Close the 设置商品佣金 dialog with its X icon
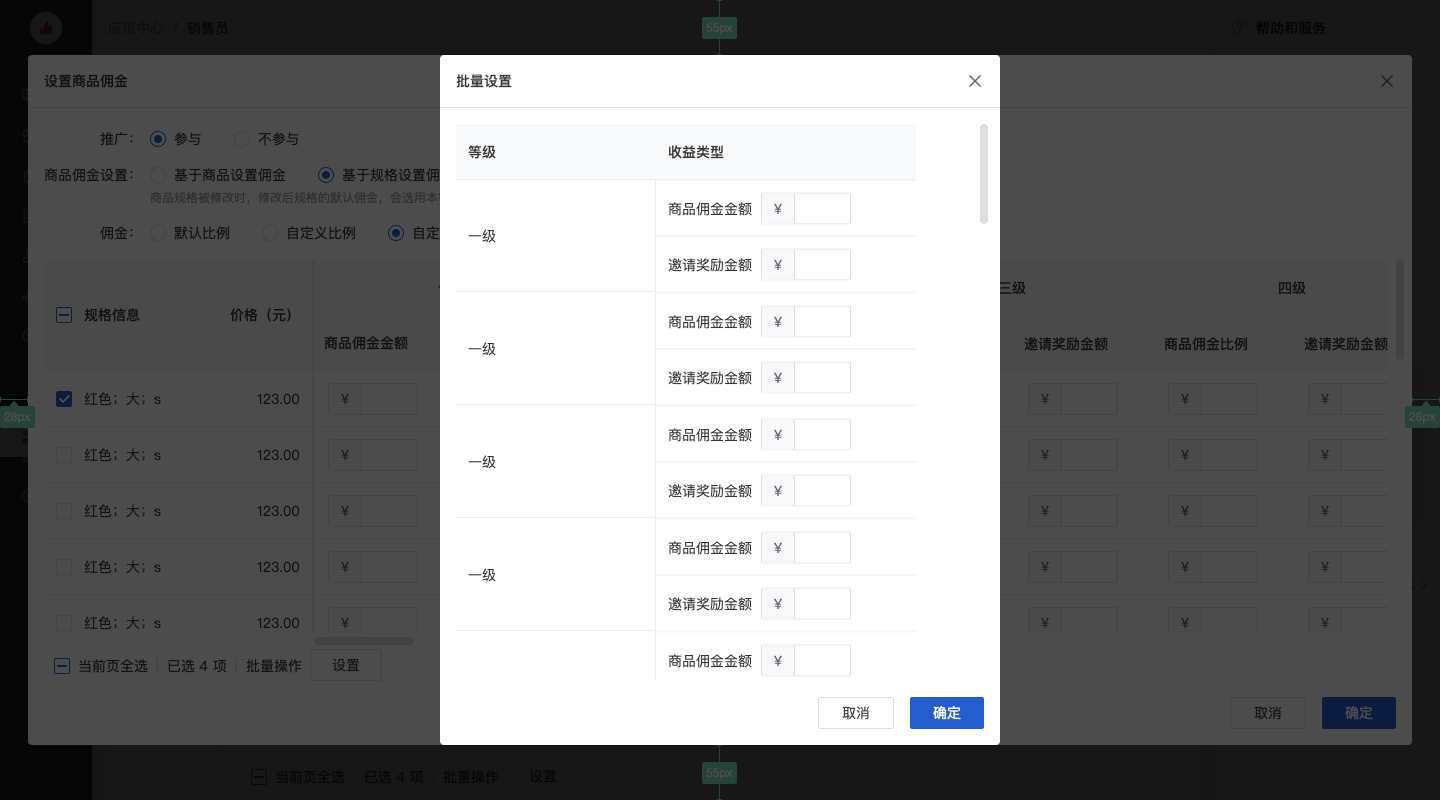 click(1386, 81)
